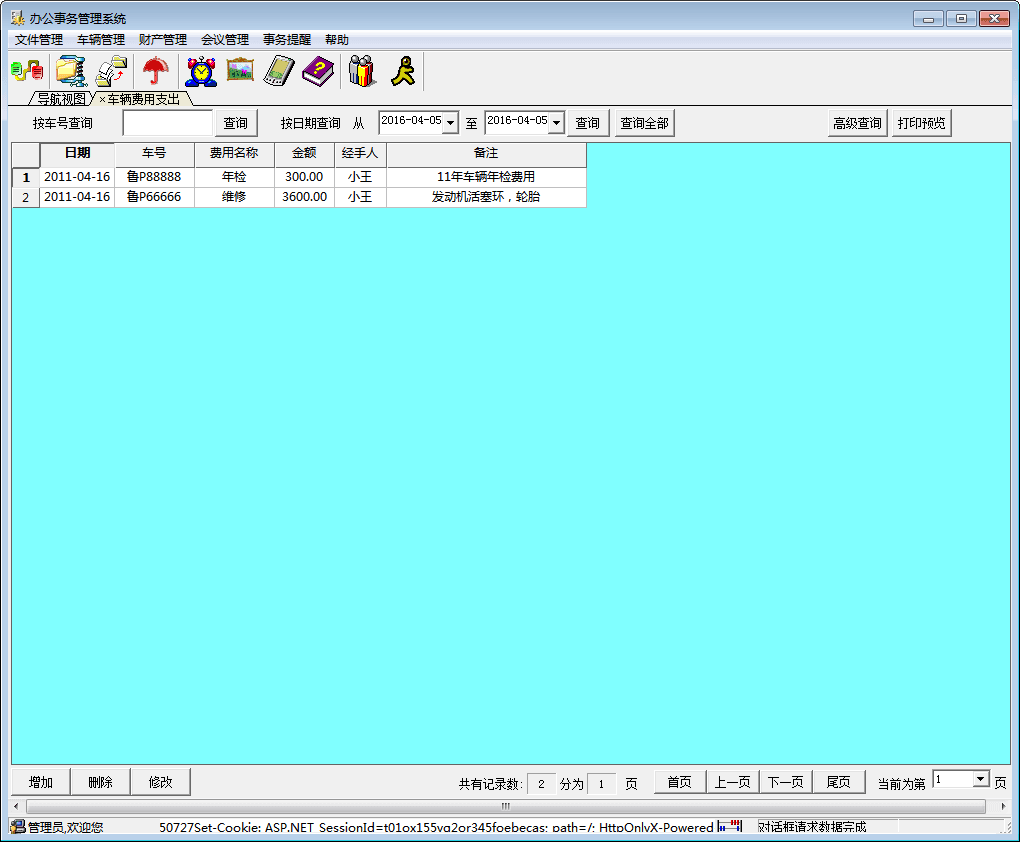
Task: Click the 增加 button
Action: [41, 782]
